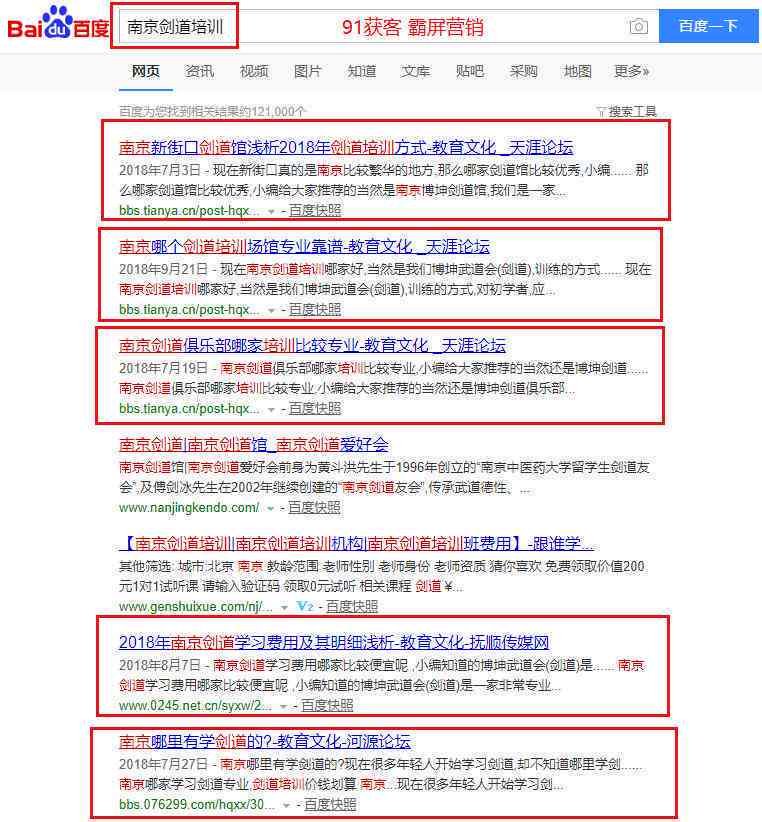This screenshot has width=762, height=822.
Task: Expand dropdown arrow beside www.0245.net.cn
Action: [x=283, y=707]
